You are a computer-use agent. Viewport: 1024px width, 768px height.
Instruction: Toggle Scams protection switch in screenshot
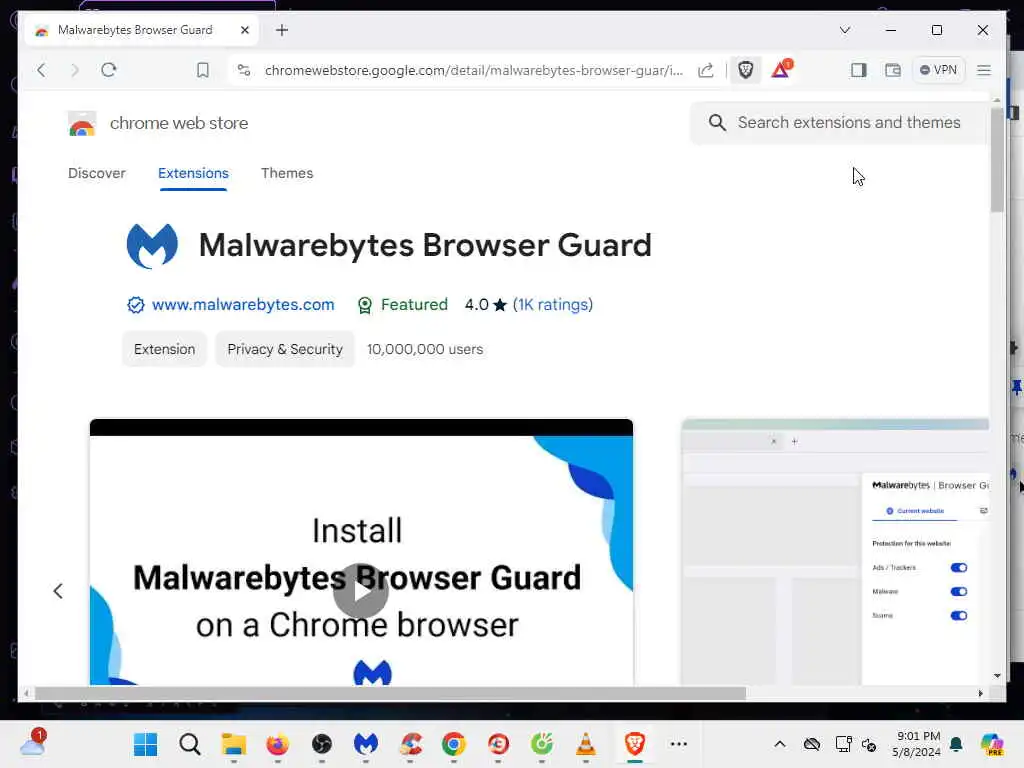tap(959, 615)
